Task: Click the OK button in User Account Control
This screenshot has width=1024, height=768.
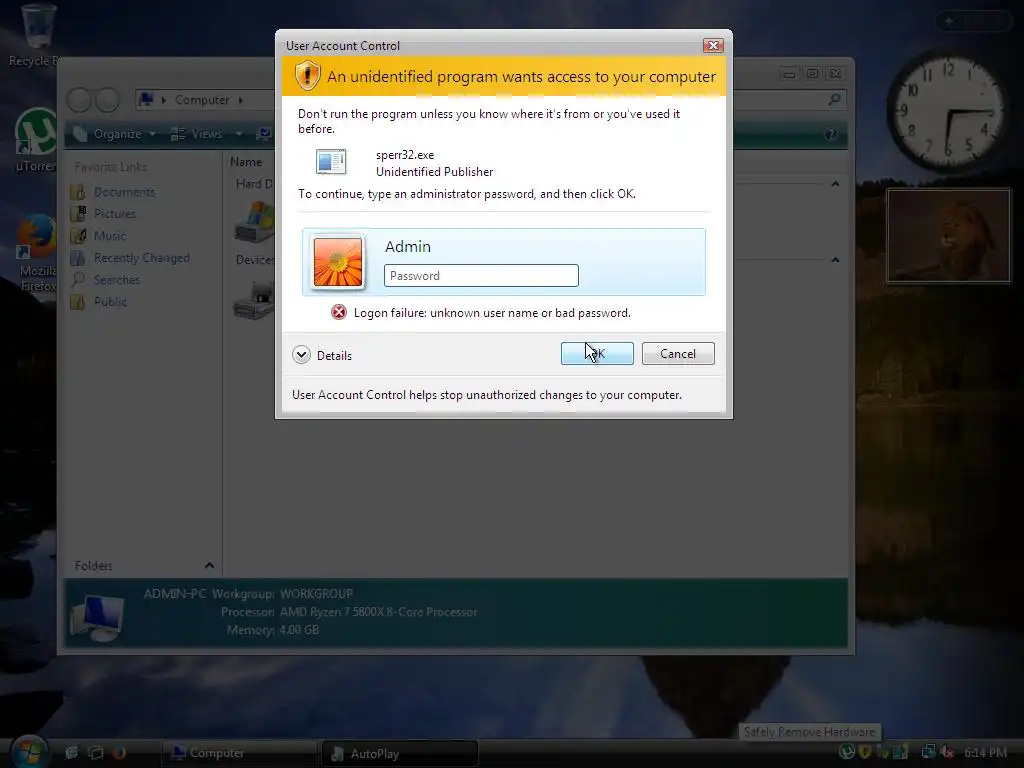Action: coord(597,353)
